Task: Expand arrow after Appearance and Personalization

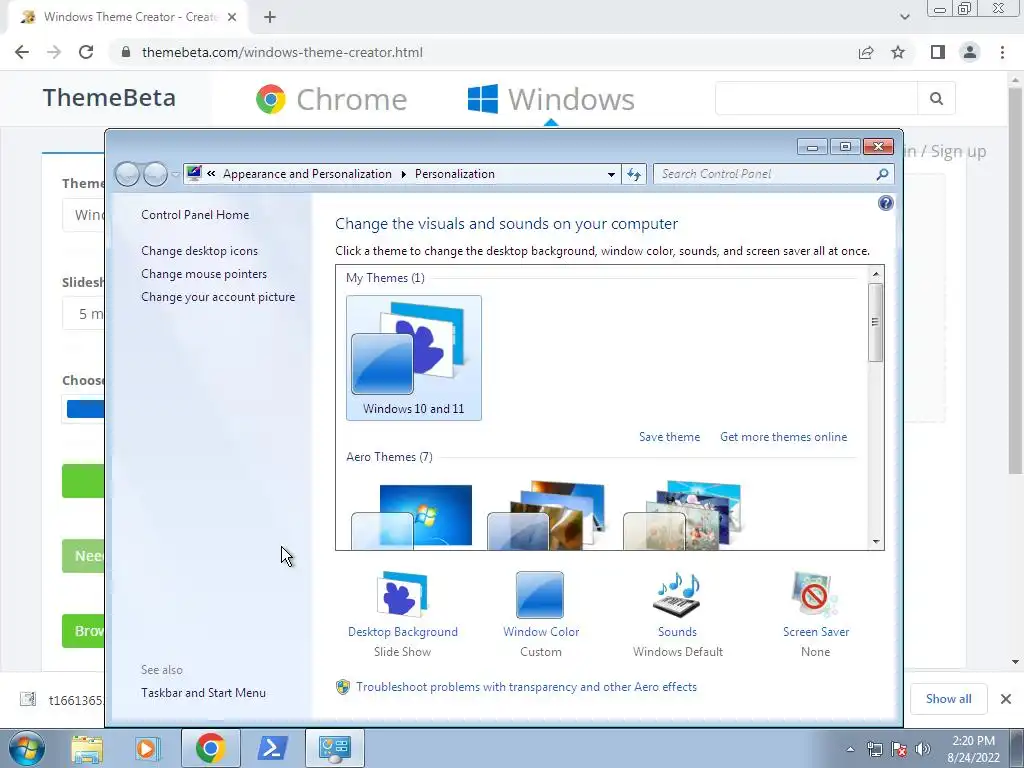Action: tap(403, 174)
